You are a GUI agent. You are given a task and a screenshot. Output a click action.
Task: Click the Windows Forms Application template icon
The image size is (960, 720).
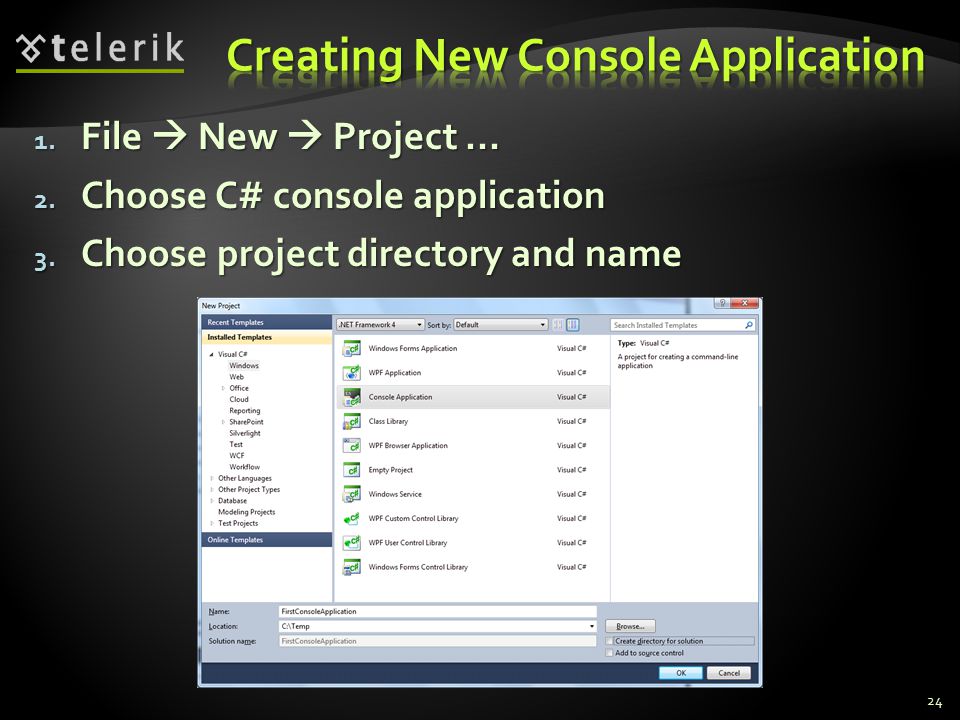pos(351,348)
